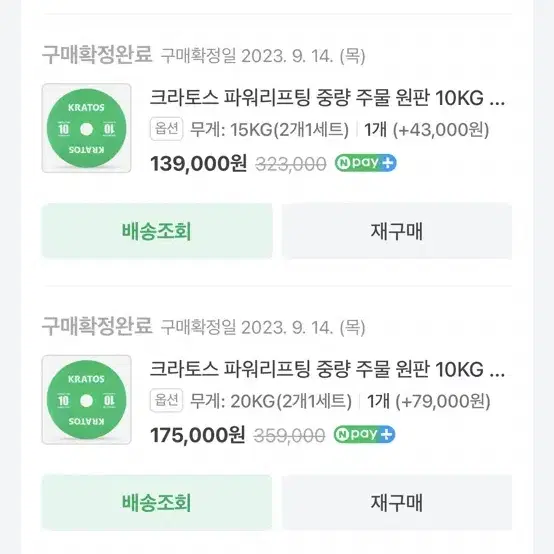Select the 구매확정완료 status of first order
Image resolution: width=554 pixels, height=554 pixels.
[x=97, y=55]
